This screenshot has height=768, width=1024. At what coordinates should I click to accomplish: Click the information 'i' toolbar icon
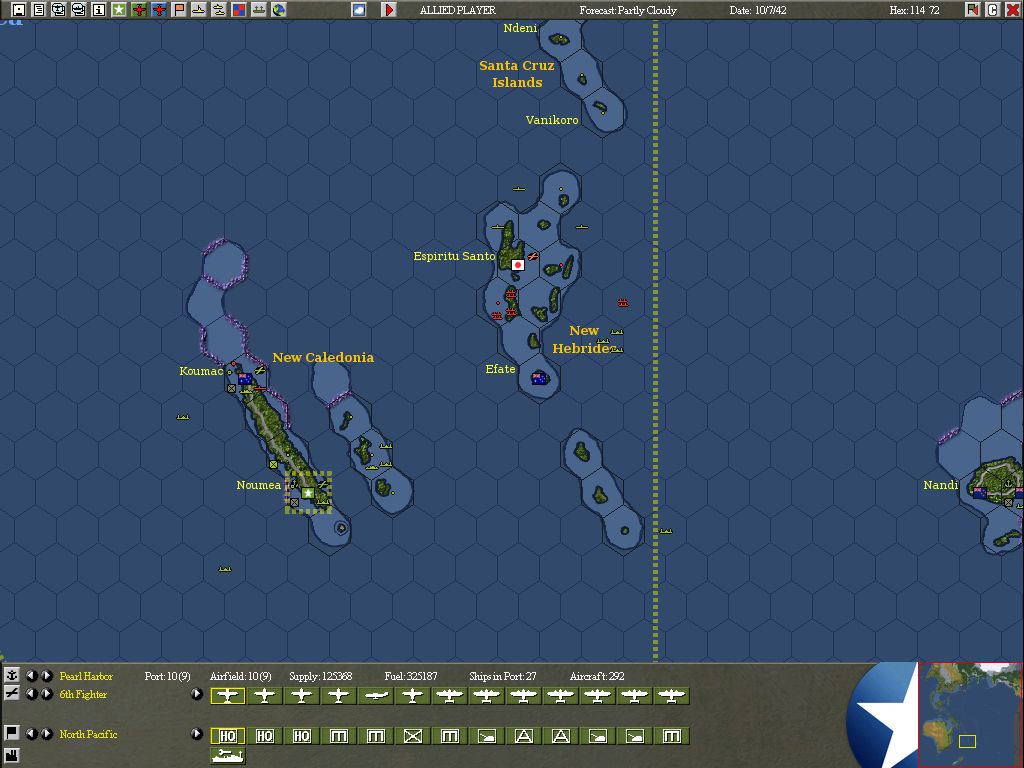99,10
